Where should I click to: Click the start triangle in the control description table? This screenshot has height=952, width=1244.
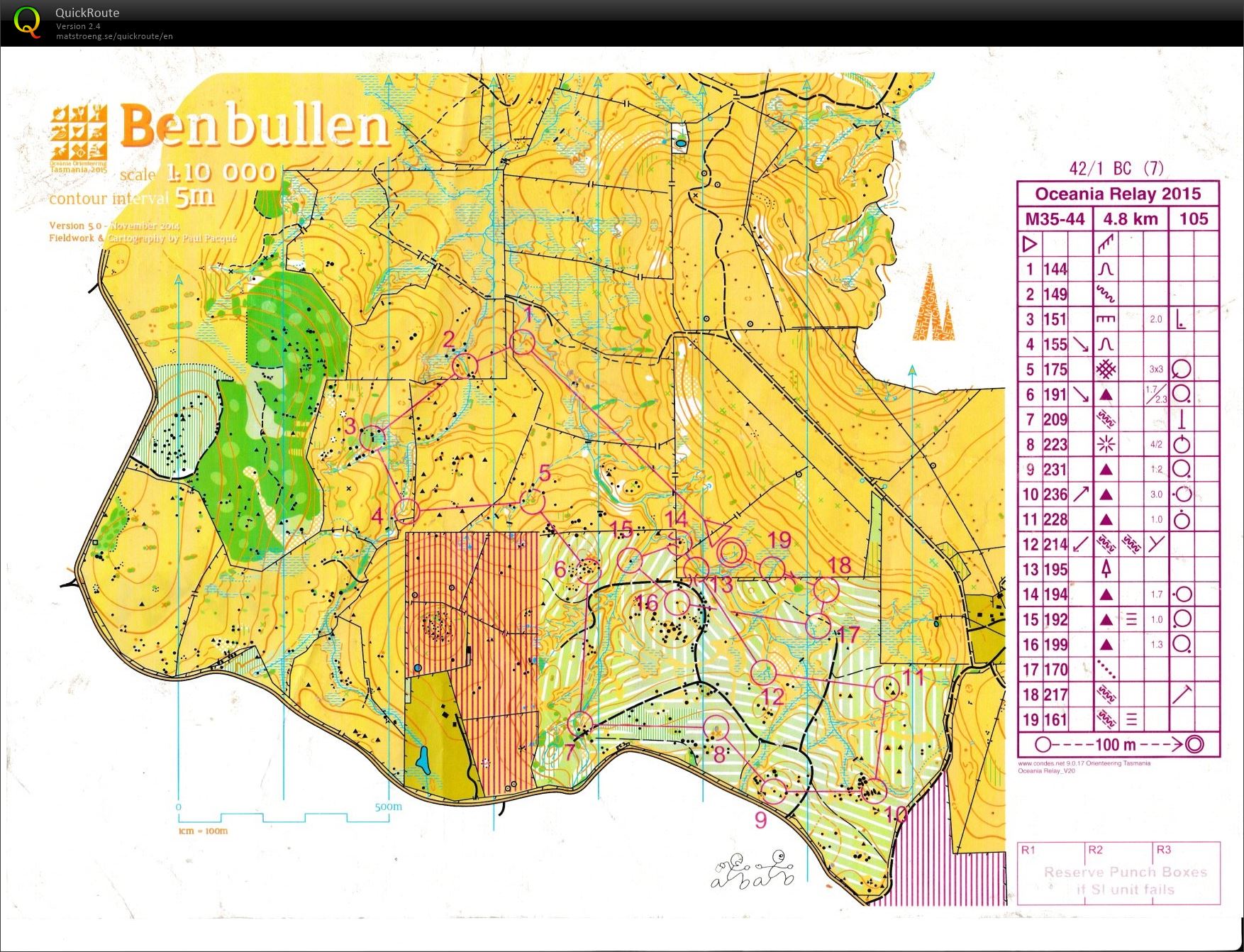(1030, 244)
